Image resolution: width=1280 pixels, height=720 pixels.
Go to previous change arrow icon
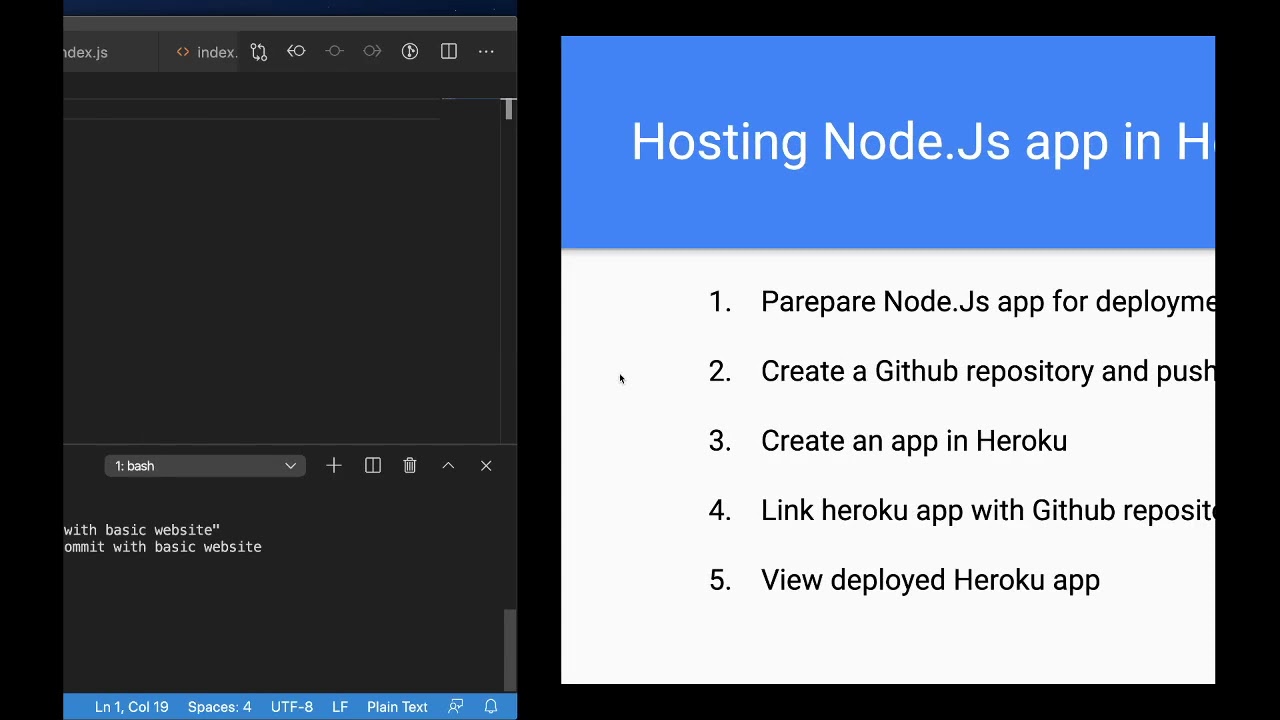coord(296,51)
